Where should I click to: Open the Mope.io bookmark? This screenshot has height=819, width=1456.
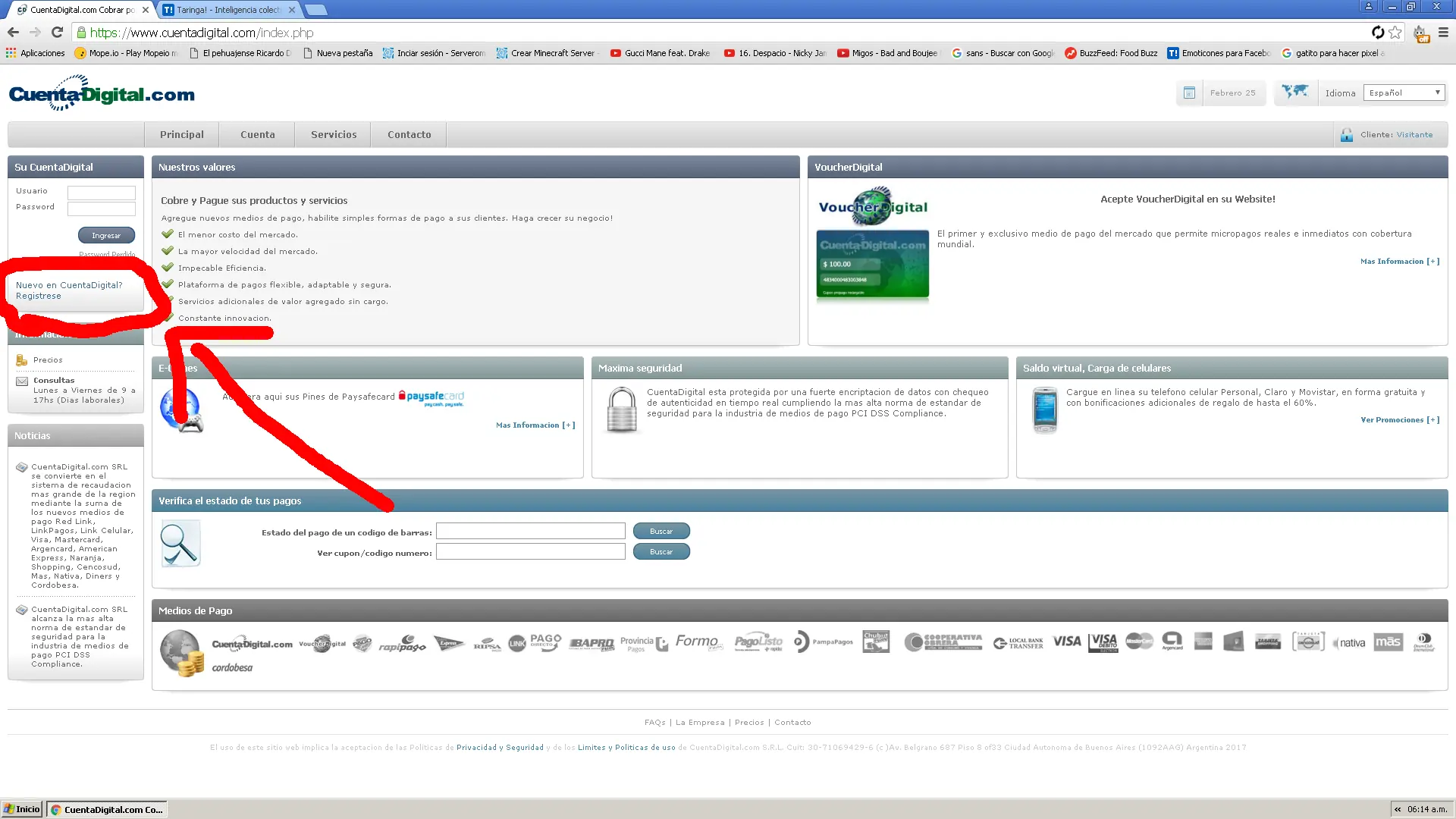click(x=127, y=53)
